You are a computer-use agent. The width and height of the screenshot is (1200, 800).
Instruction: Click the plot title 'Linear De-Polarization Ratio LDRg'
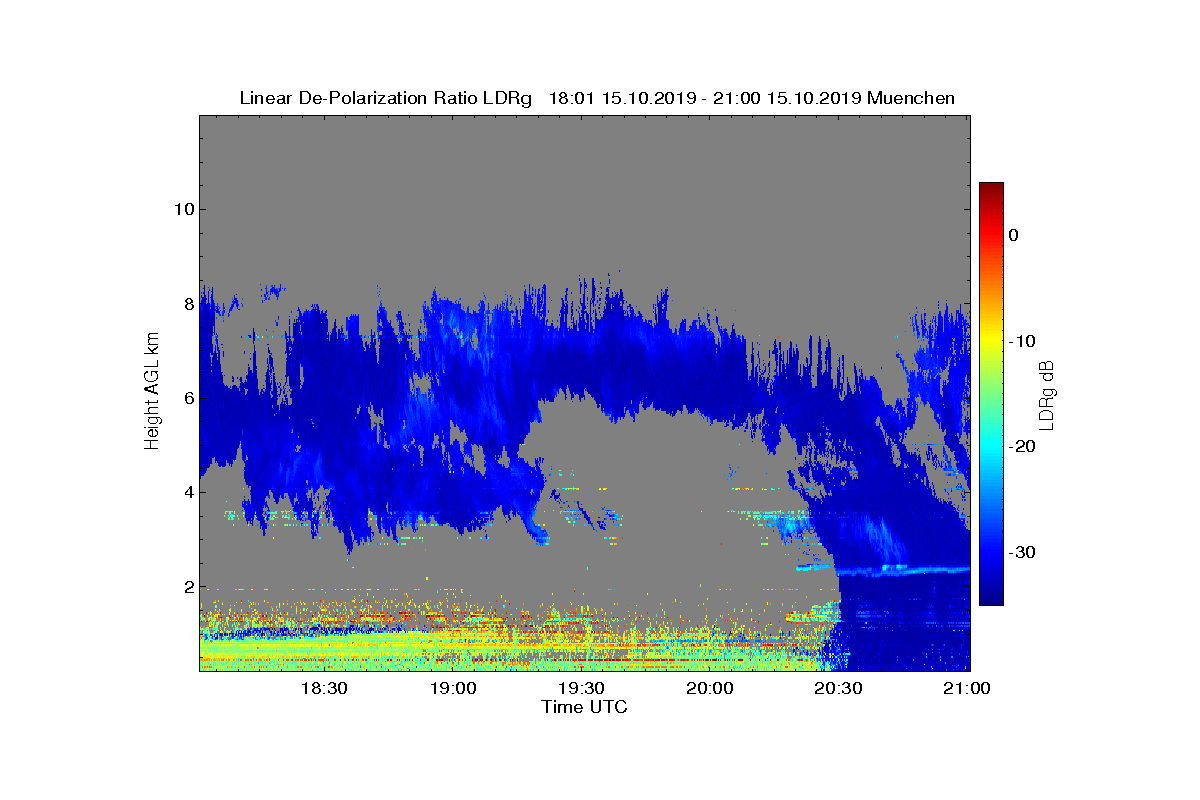coord(386,98)
